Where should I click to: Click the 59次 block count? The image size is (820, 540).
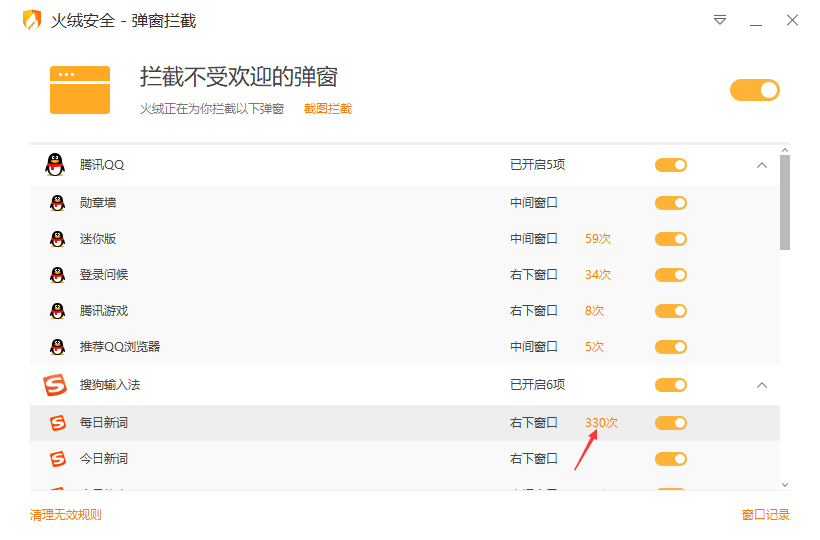(x=598, y=239)
